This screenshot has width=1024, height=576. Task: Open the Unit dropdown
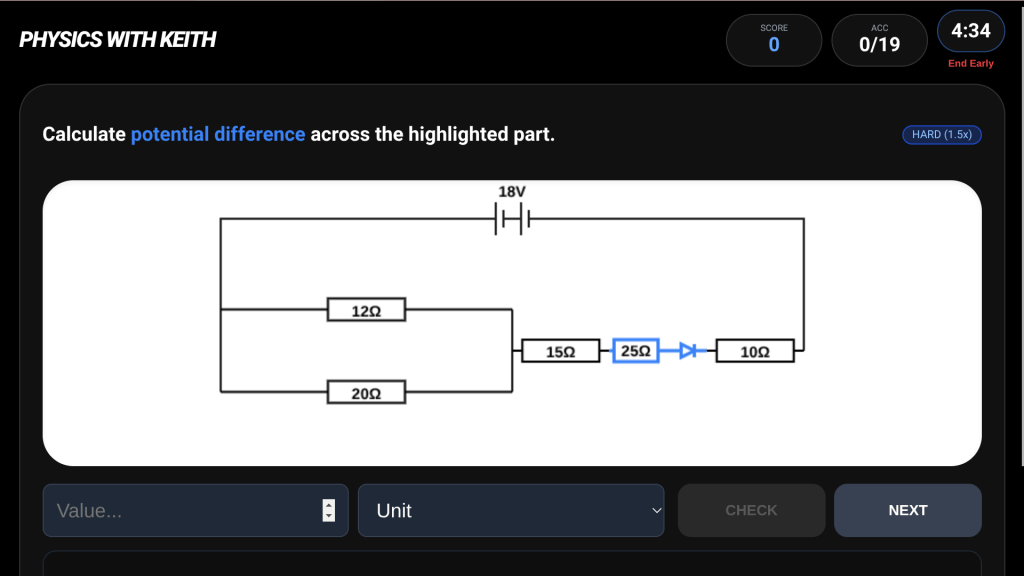[511, 511]
